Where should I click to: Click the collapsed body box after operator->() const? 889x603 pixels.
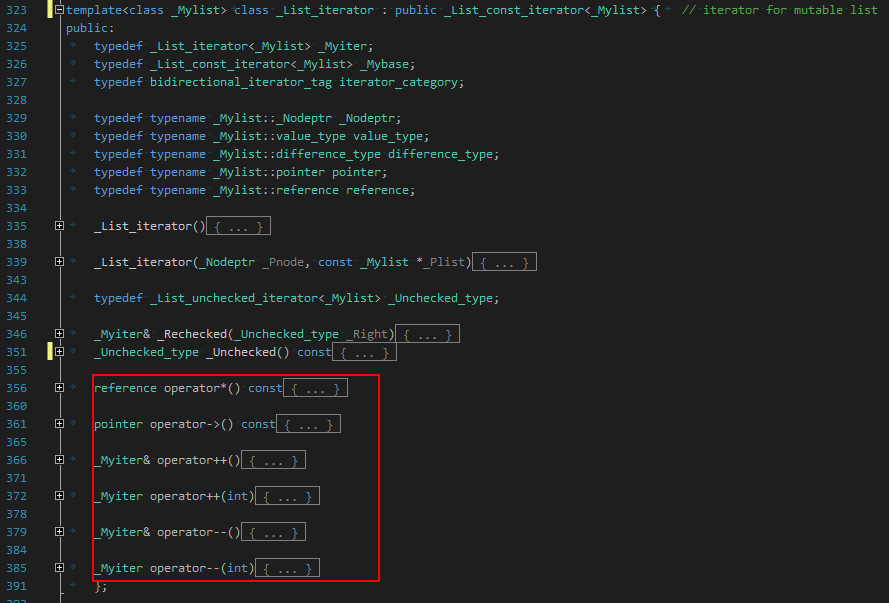[x=308, y=424]
